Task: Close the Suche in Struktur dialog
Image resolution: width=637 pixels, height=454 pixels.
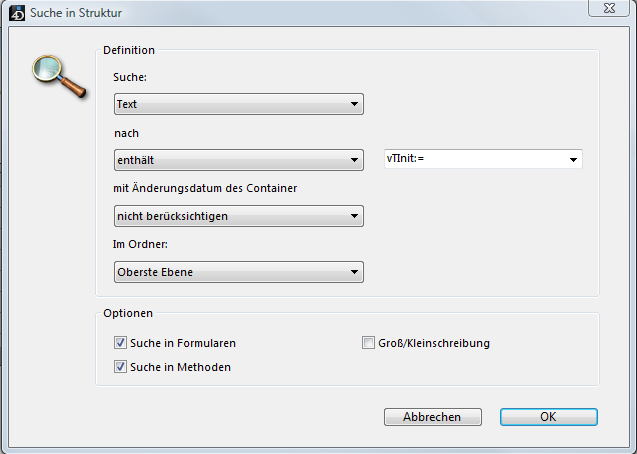Action: pos(602,11)
